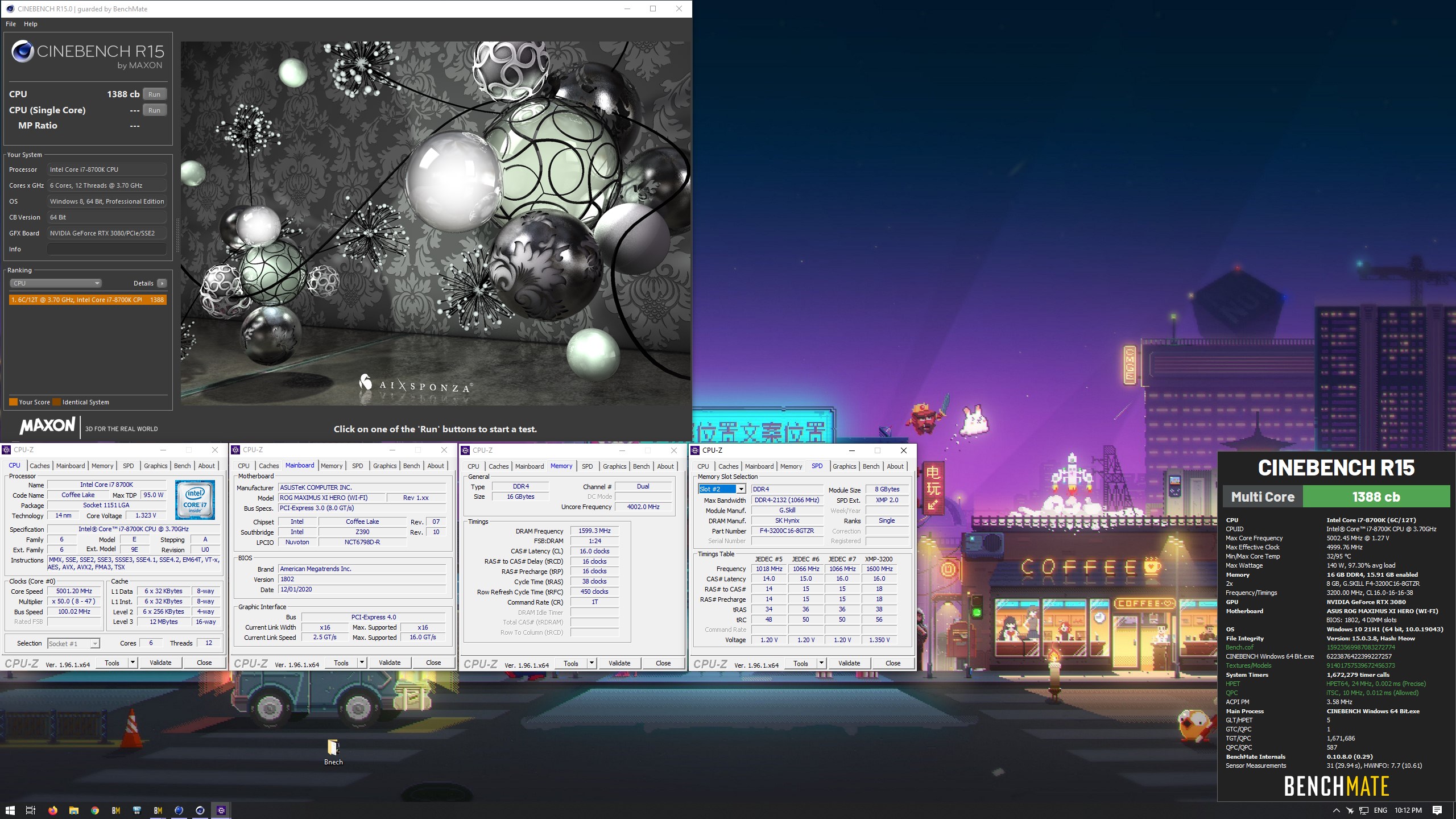Click Validate in the first CPU-Z window
1456x819 pixels.
click(160, 663)
